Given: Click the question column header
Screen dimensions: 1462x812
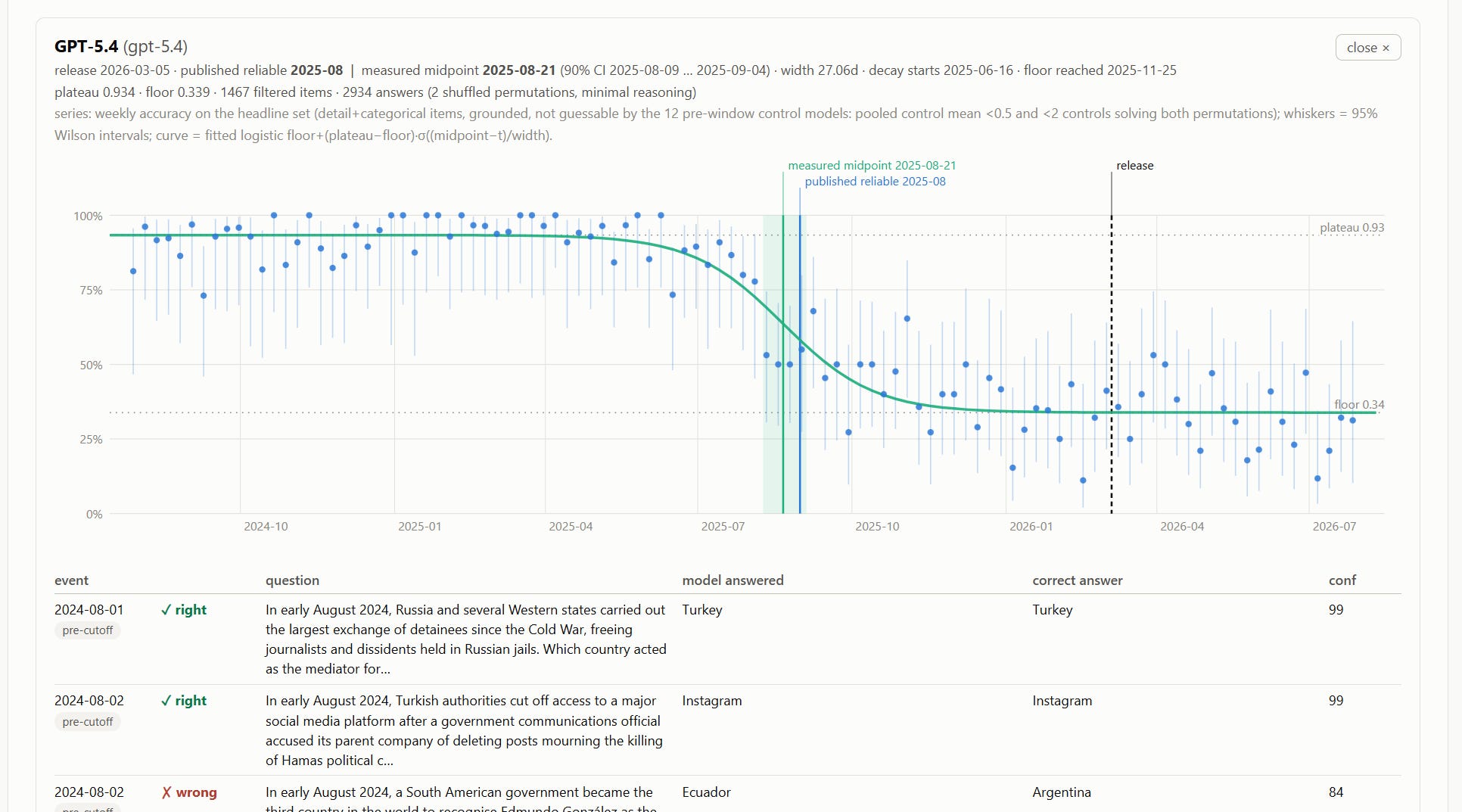Looking at the screenshot, I should click(292, 580).
